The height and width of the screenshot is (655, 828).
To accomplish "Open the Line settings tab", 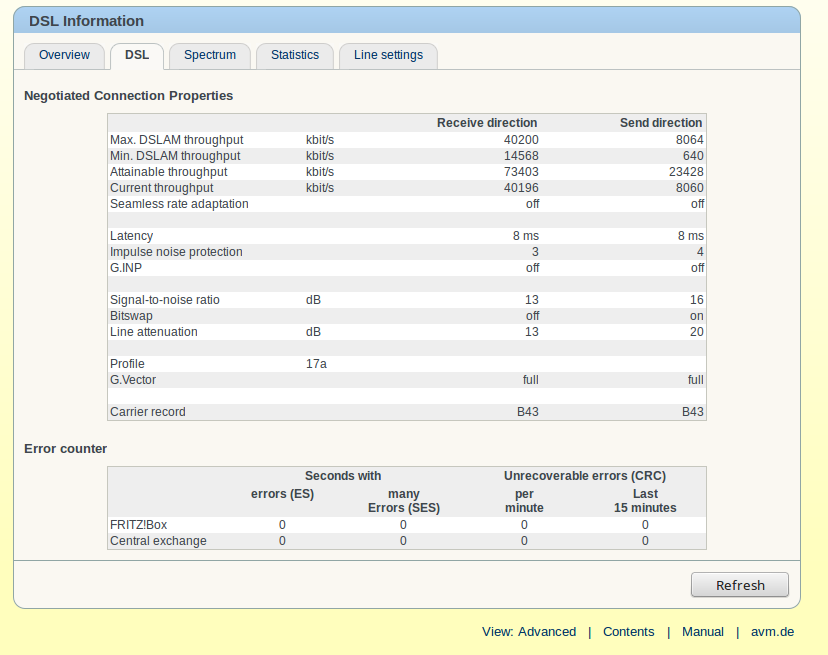I will point(388,56).
